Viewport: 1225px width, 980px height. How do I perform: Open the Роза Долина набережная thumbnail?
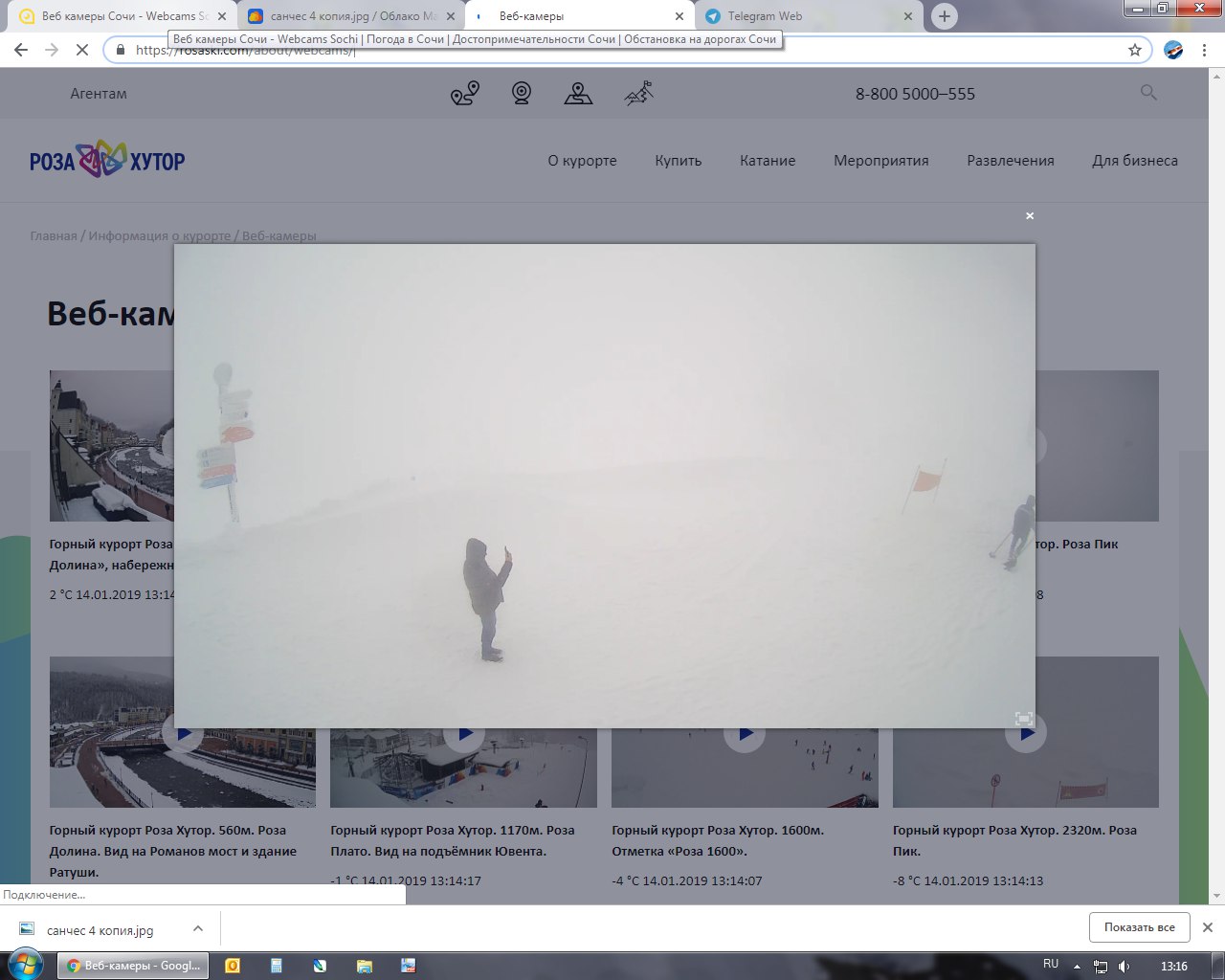pyautogui.click(x=111, y=446)
